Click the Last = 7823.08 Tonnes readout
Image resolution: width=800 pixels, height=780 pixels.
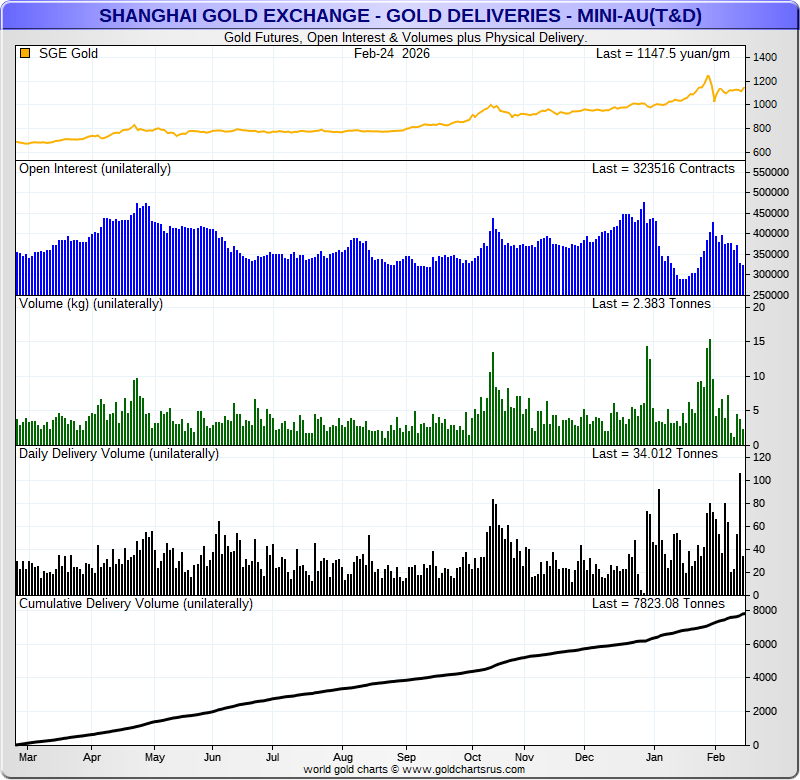(x=658, y=603)
